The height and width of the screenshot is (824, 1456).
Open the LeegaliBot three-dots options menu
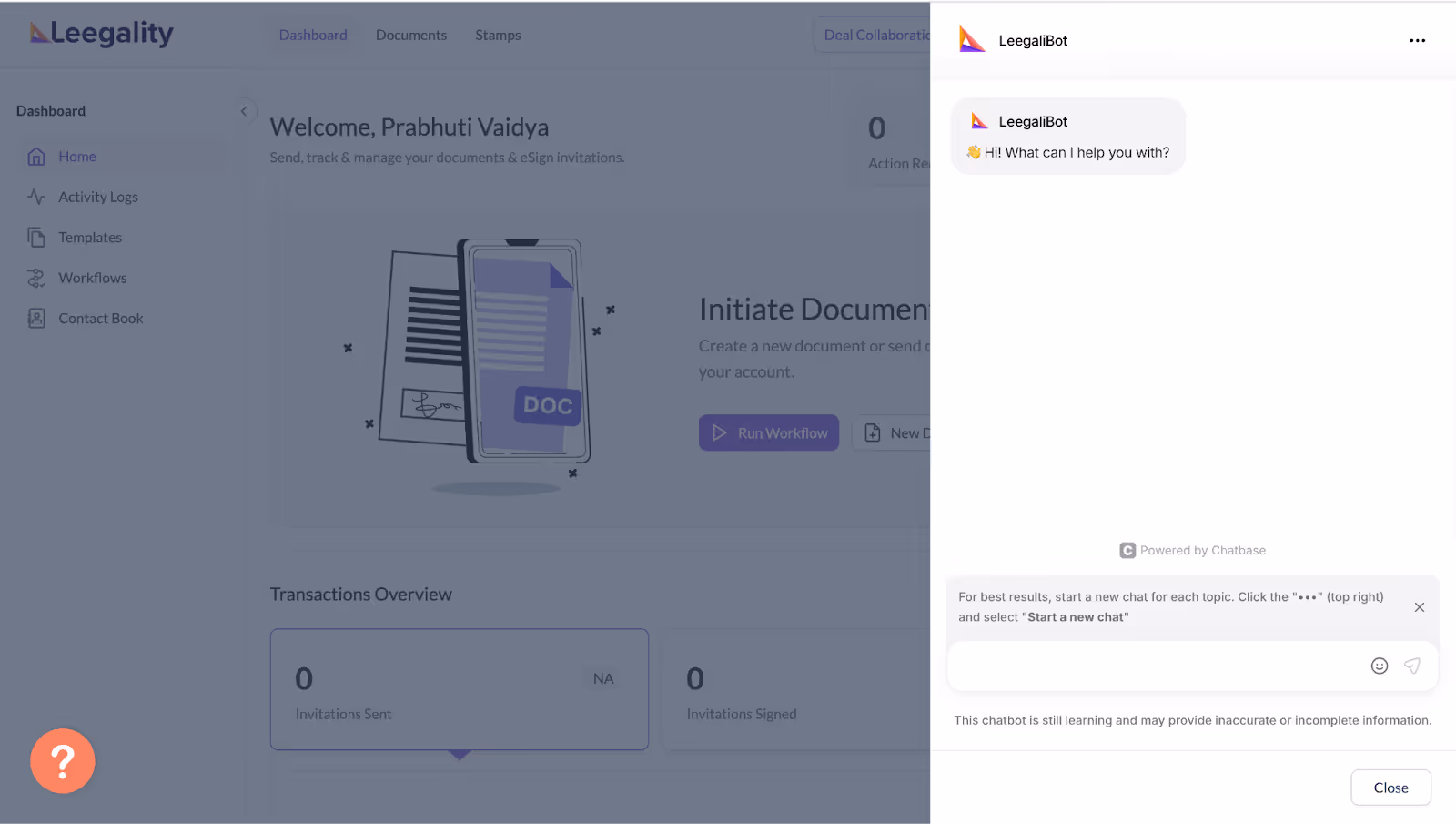point(1417,40)
